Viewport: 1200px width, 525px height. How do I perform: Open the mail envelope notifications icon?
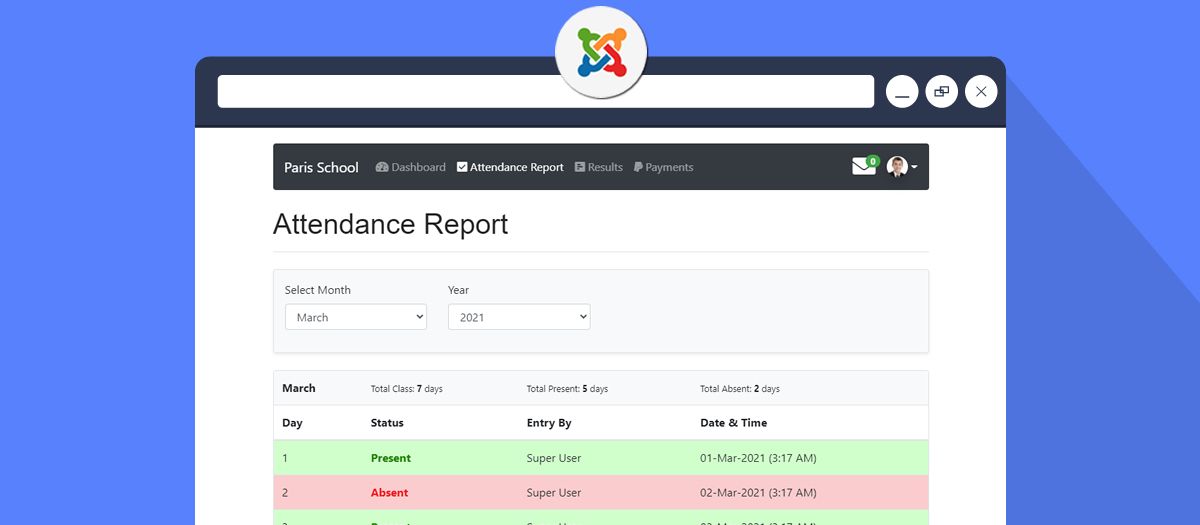click(863, 167)
